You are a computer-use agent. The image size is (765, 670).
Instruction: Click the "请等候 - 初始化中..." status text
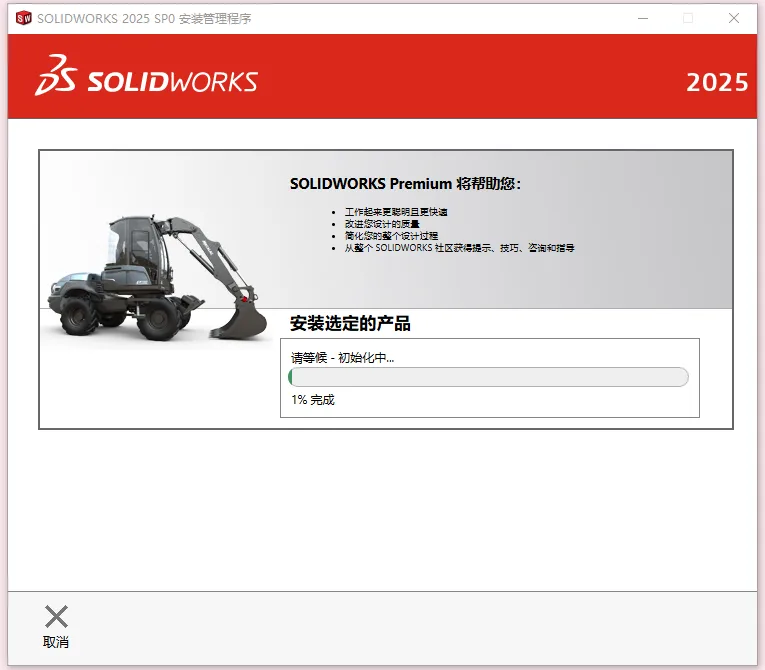342,358
